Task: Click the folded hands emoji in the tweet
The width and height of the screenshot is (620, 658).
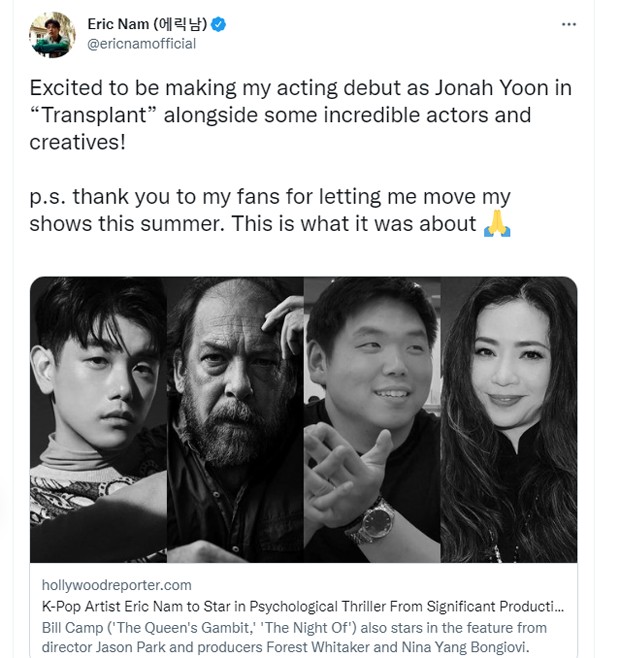Action: pos(497,224)
